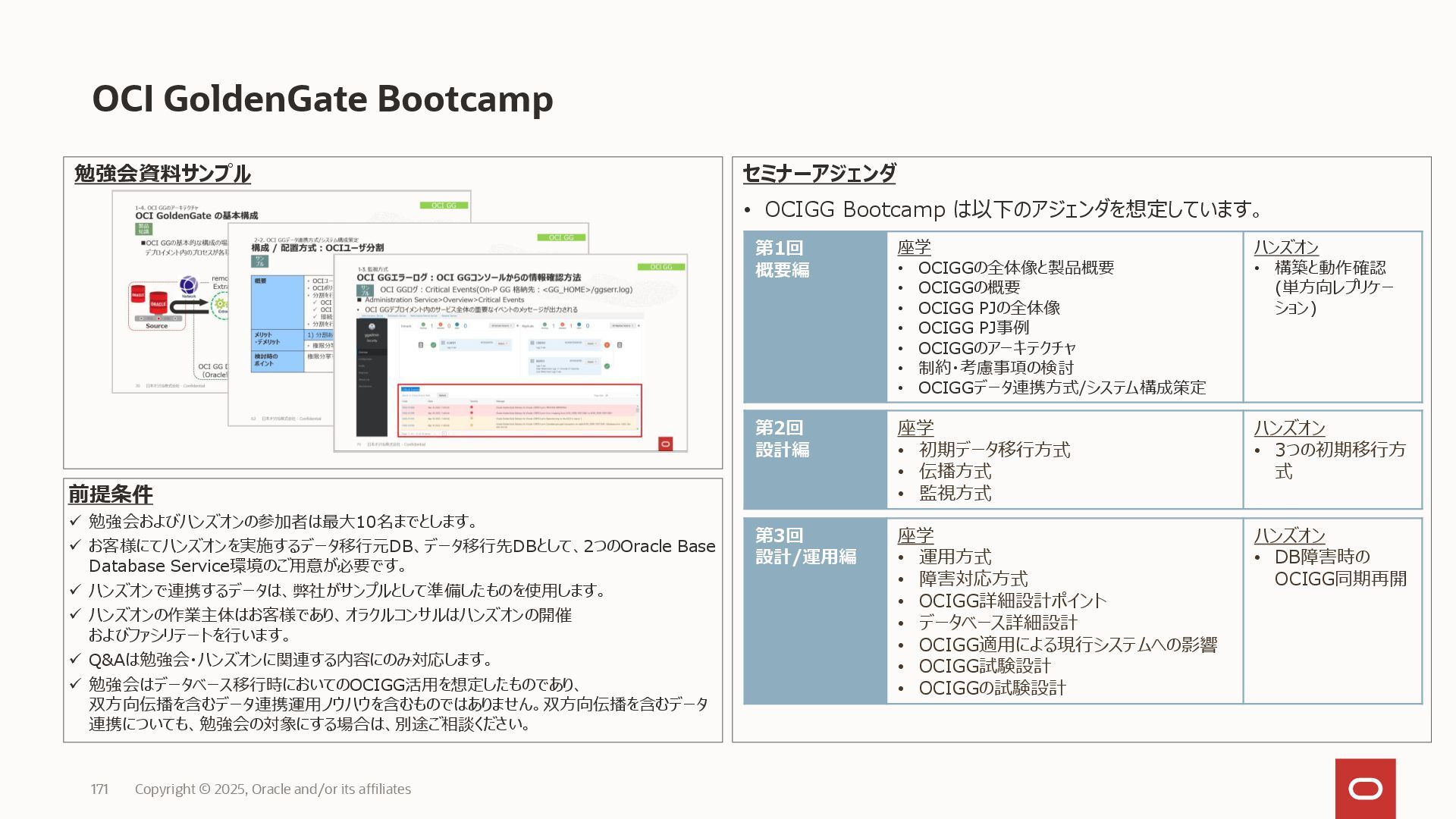Click the セミナーアジェンダ underlined heading
Viewport: 1456px width, 819px height.
click(819, 174)
